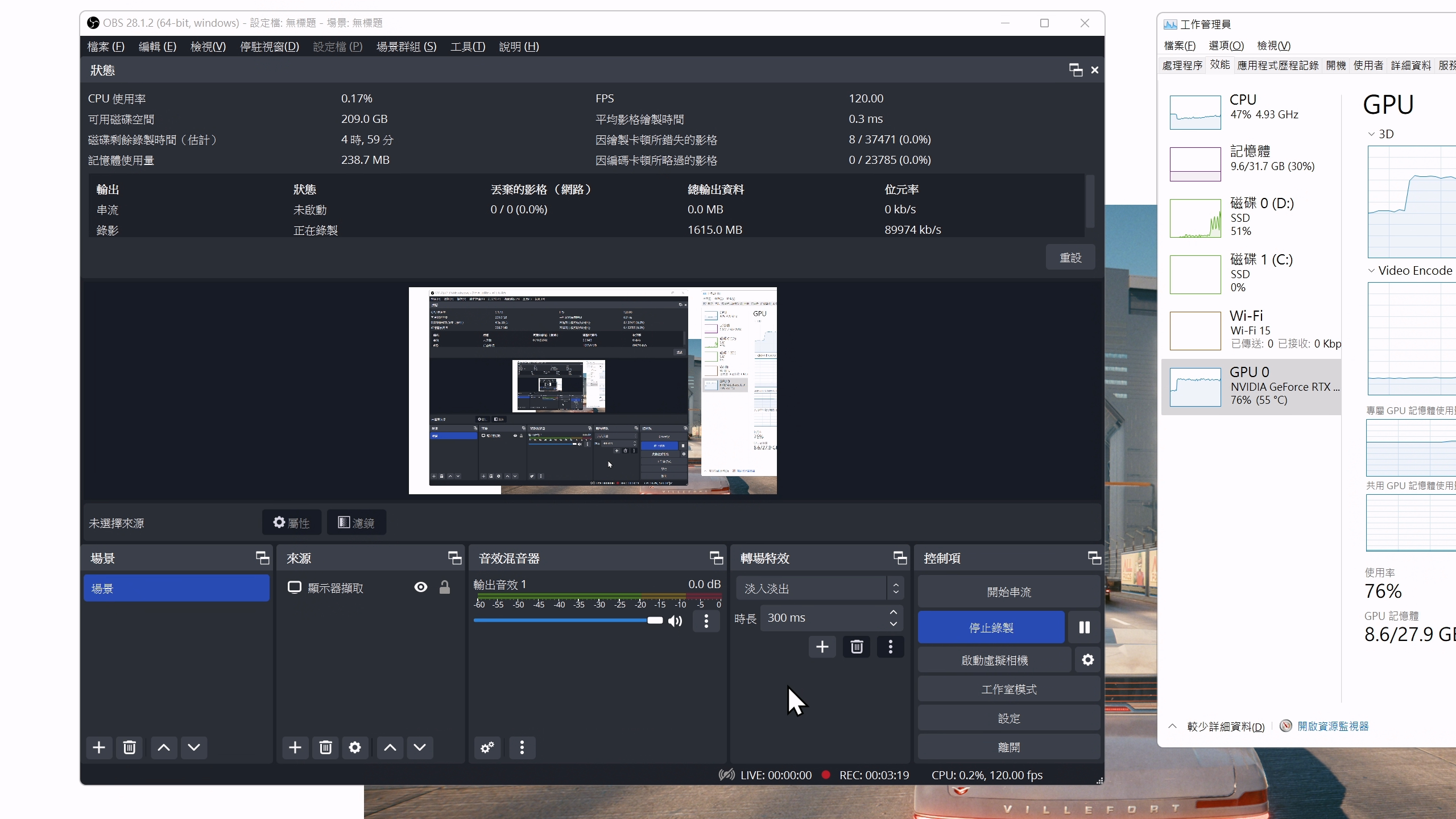1456x819 pixels.
Task: Click 開始串流 start streaming button
Action: pos(1008,592)
